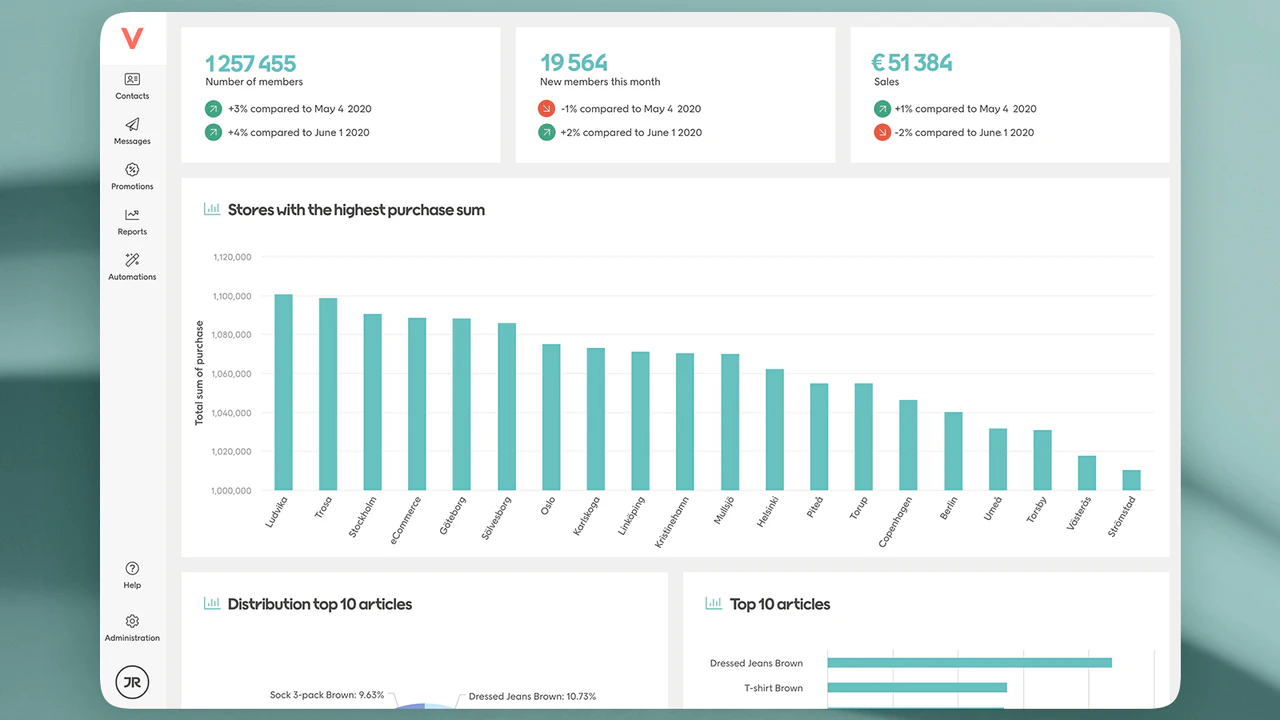Click green up arrow for +2% compared to June 1
The image size is (1280, 720).
[x=546, y=132]
